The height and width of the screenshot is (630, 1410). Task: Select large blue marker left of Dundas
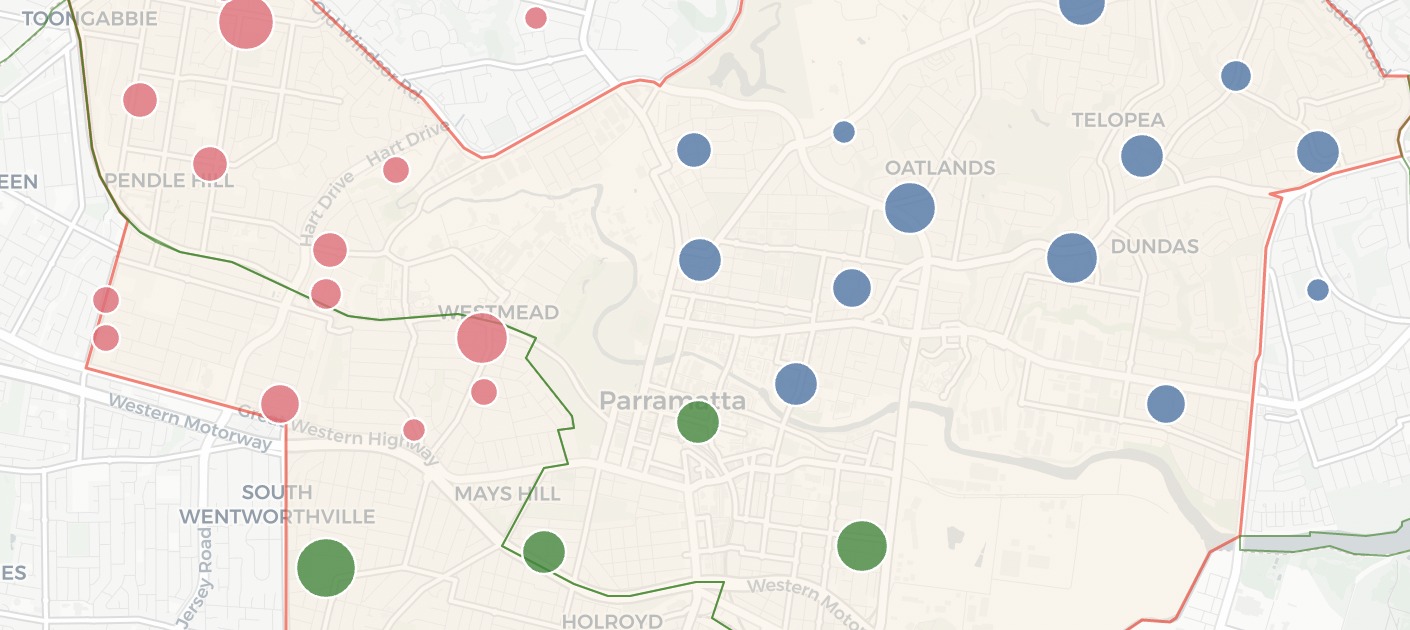coord(1072,258)
